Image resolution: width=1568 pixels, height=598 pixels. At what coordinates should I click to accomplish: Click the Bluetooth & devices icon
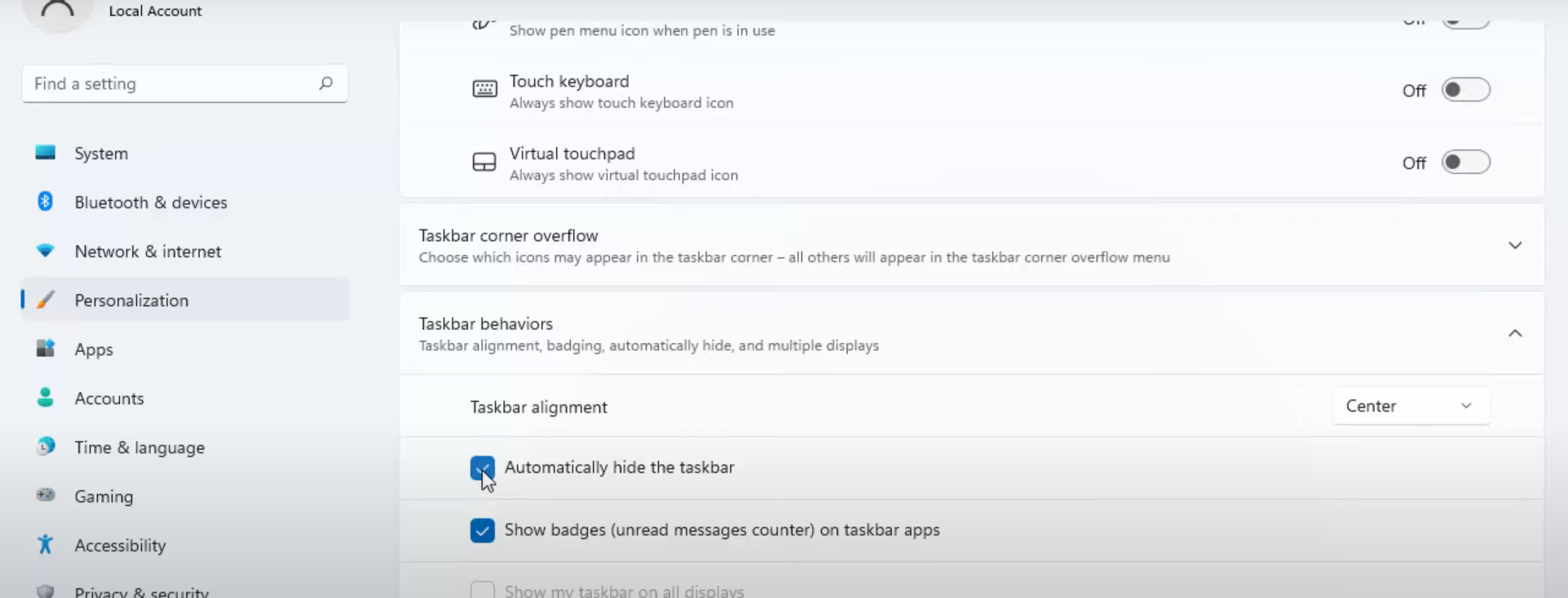[x=46, y=202]
